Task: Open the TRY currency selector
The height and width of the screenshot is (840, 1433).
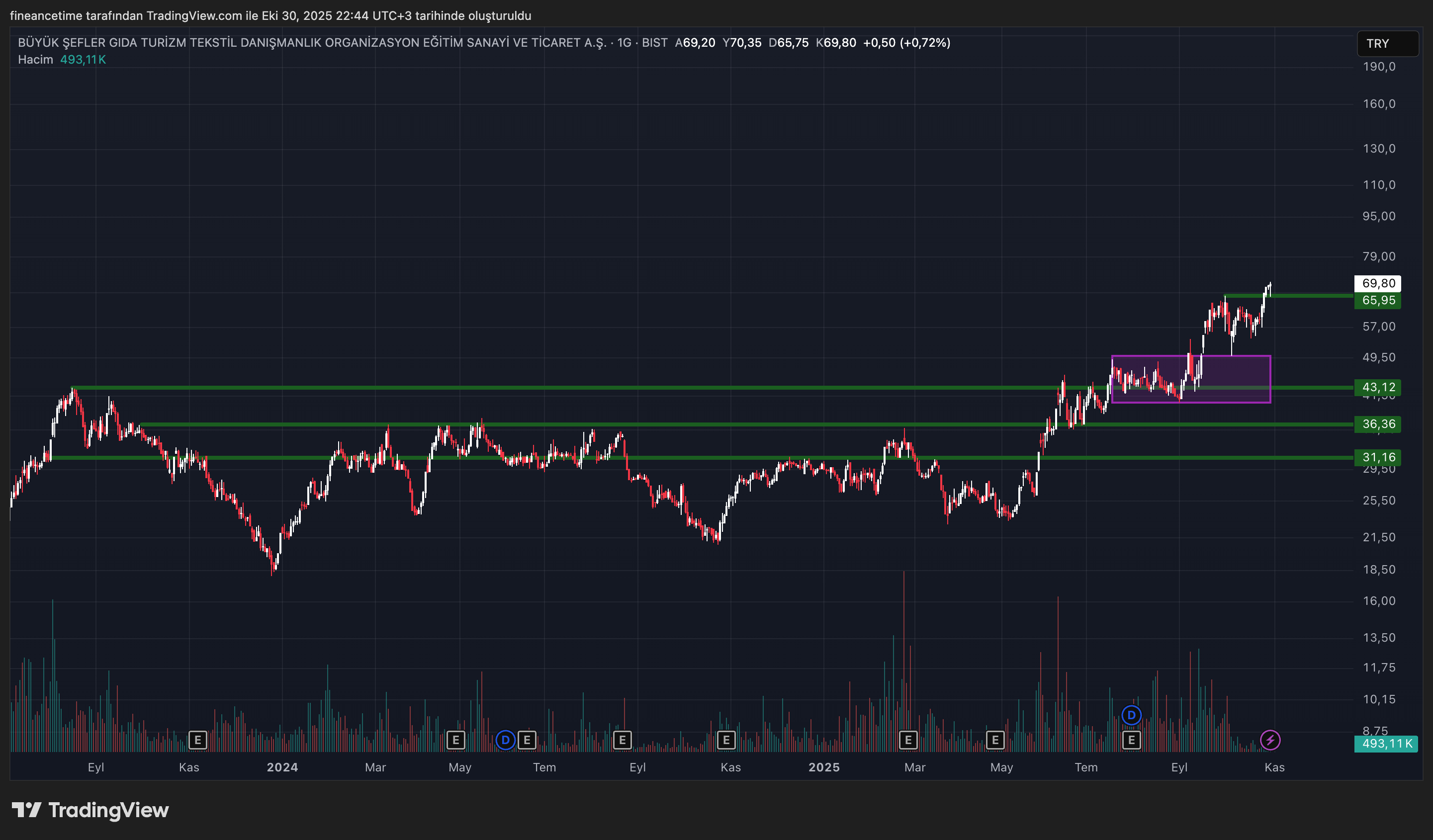Action: pos(1388,44)
